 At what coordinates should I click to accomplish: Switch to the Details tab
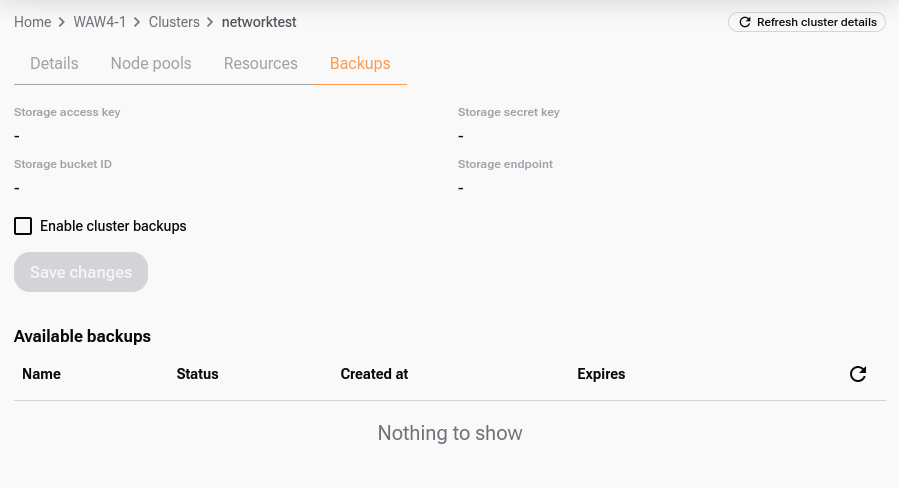54,63
